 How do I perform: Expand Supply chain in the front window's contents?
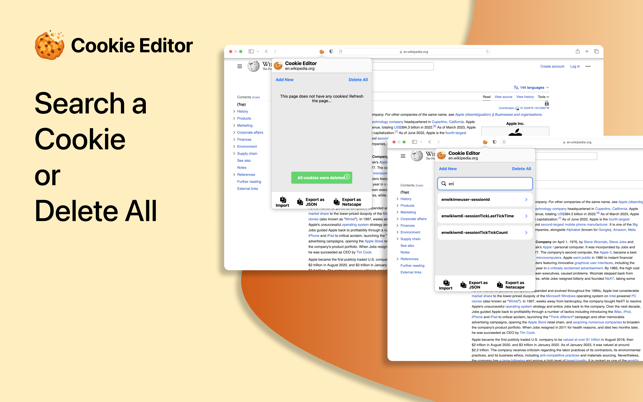(x=397, y=239)
